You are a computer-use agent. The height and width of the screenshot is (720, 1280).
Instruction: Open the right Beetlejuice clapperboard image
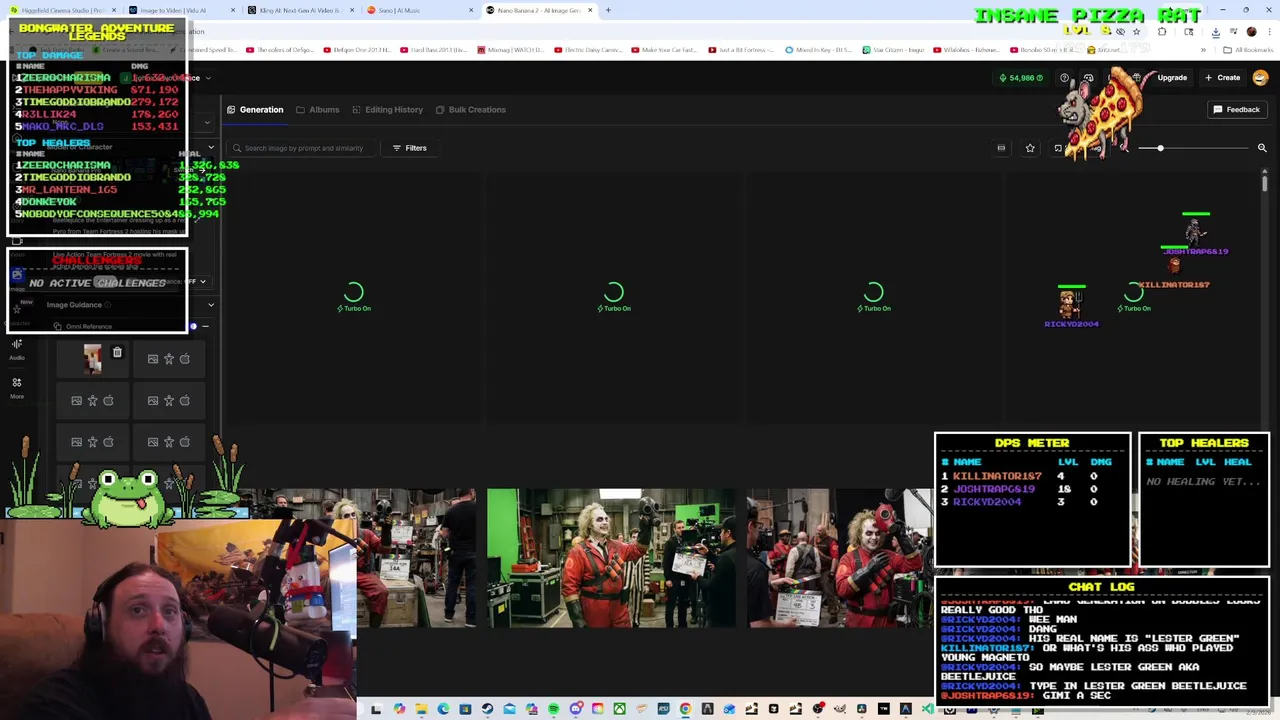tap(840, 558)
